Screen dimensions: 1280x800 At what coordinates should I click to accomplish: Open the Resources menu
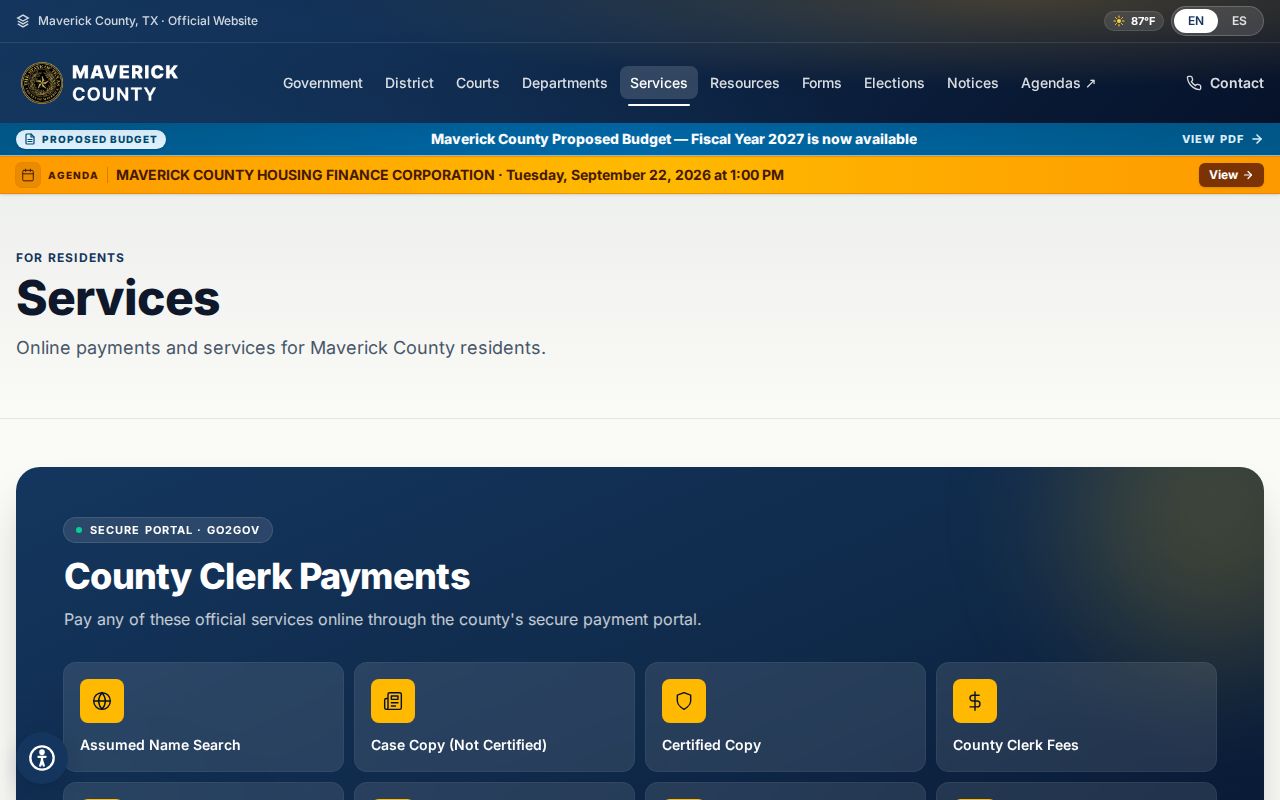point(745,83)
